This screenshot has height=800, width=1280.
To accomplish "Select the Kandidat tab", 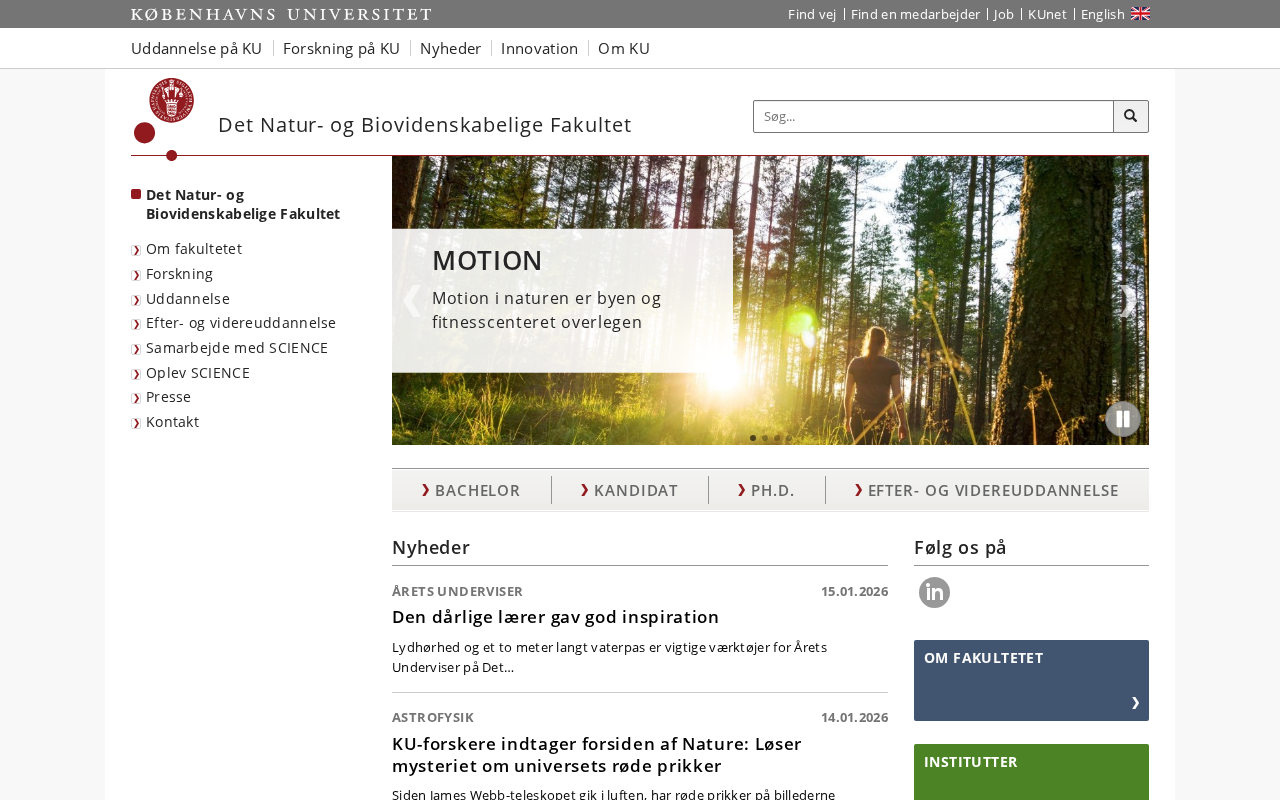I will pos(629,490).
